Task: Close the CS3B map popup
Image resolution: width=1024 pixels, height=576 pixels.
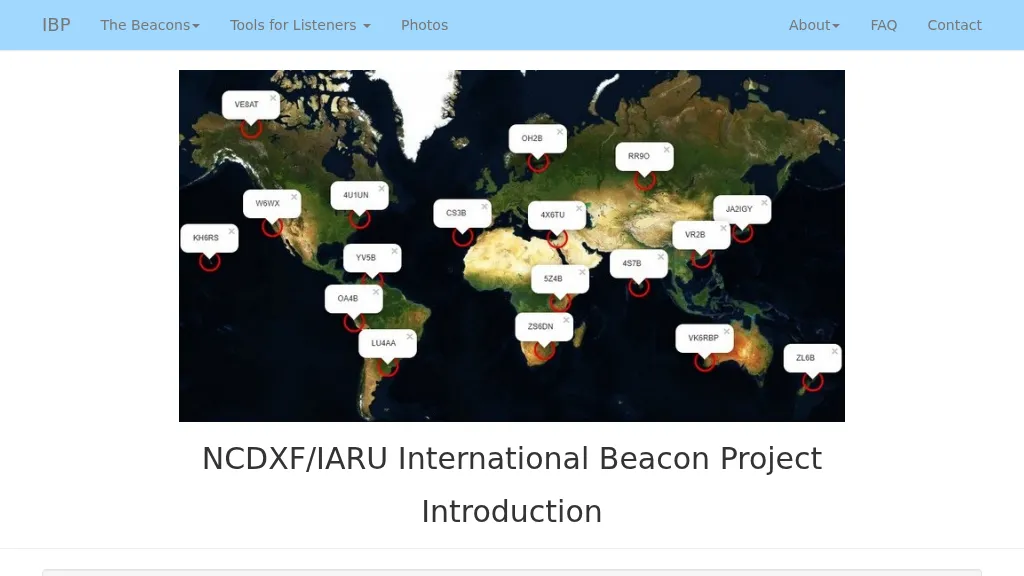Action: [484, 206]
